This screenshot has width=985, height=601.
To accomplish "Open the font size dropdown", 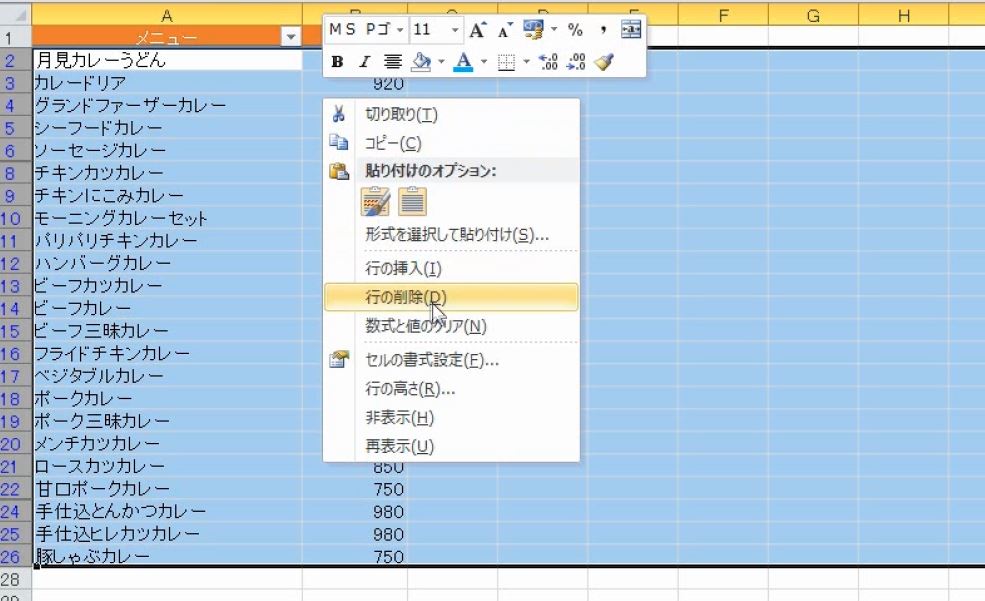I will coord(455,29).
